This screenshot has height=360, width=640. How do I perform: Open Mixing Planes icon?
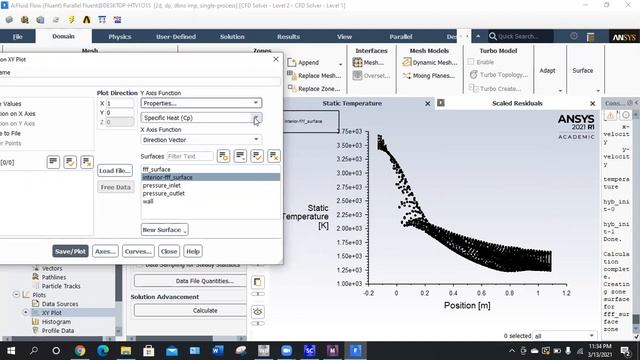pyautogui.click(x=407, y=76)
